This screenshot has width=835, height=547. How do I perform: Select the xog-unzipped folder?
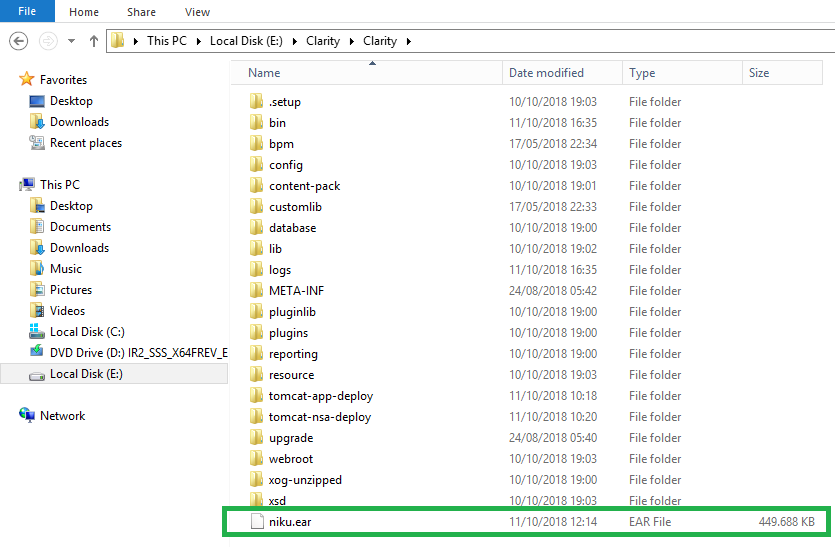click(x=305, y=480)
